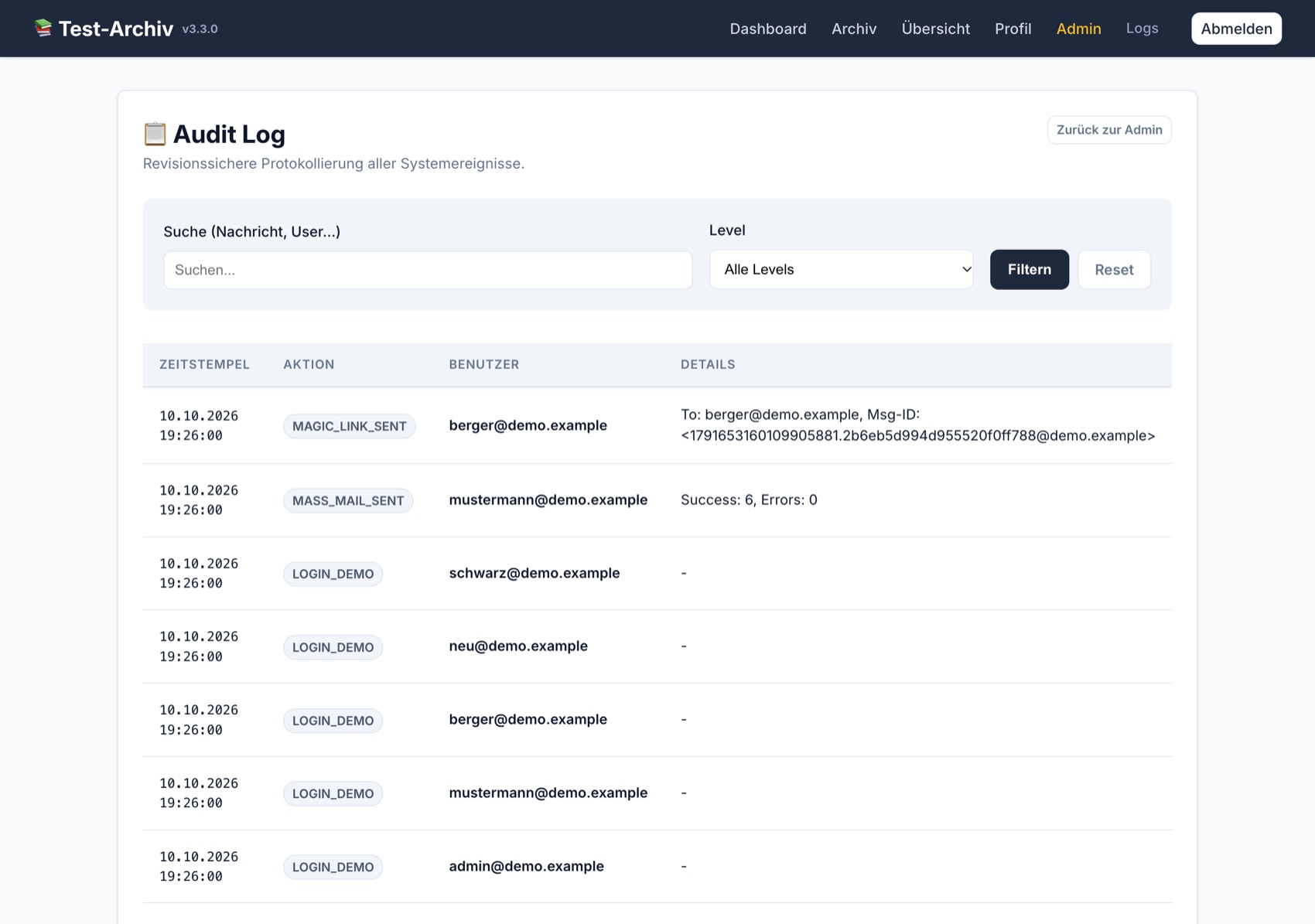The width and height of the screenshot is (1315, 924).
Task: Select the admin@demo.example user cell
Action: click(x=526, y=866)
